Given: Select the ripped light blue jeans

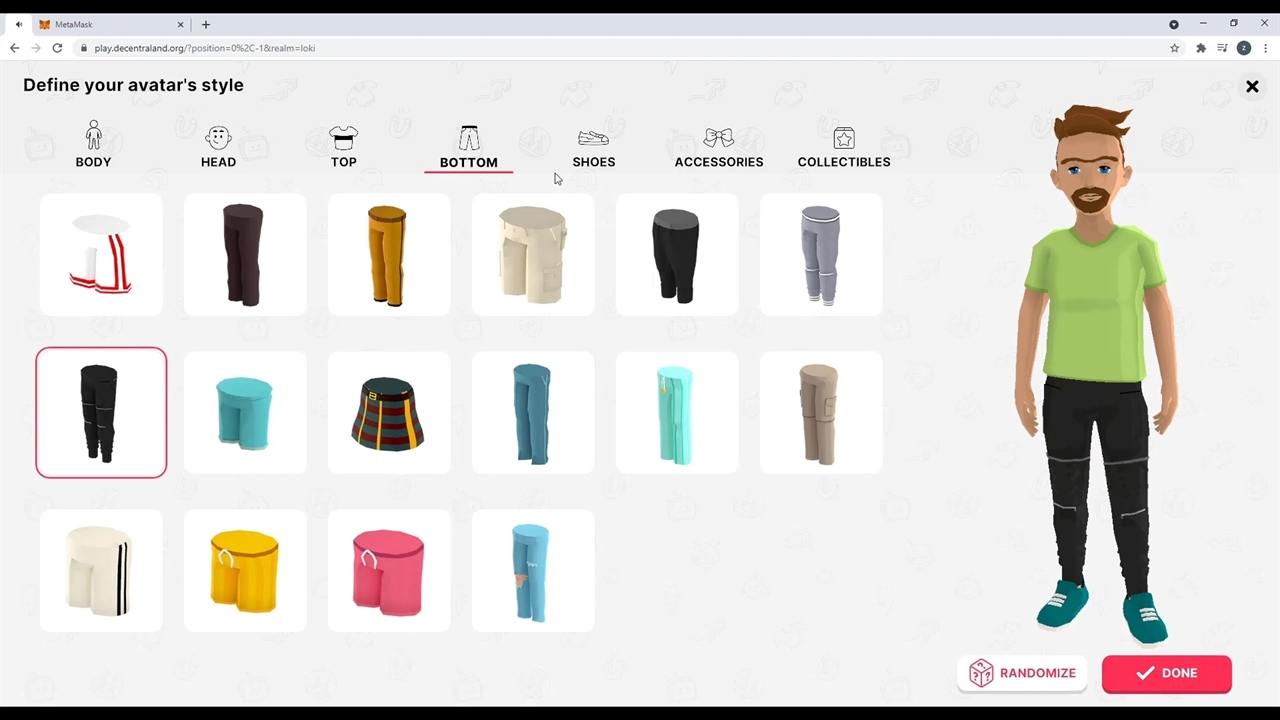Looking at the screenshot, I should 533,571.
